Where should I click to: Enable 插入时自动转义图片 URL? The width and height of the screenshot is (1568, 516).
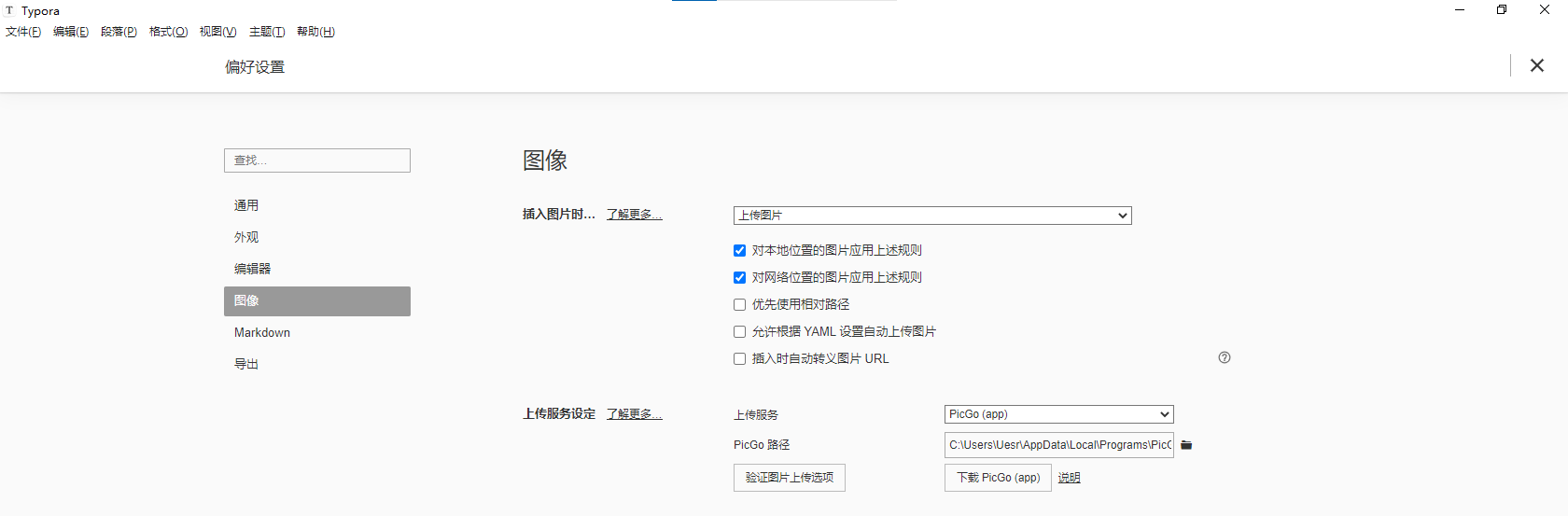point(739,358)
